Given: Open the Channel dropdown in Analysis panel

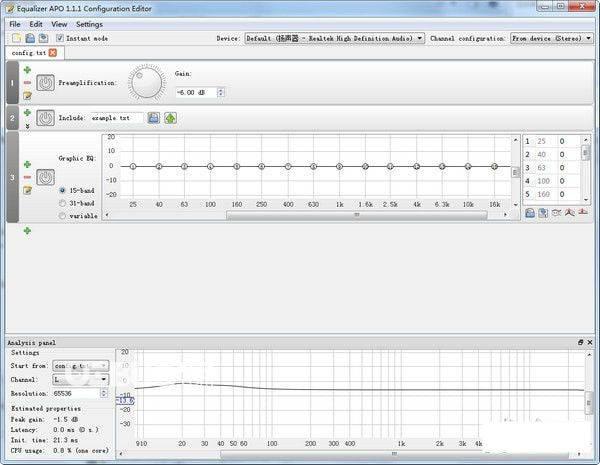Looking at the screenshot, I should click(x=81, y=379).
